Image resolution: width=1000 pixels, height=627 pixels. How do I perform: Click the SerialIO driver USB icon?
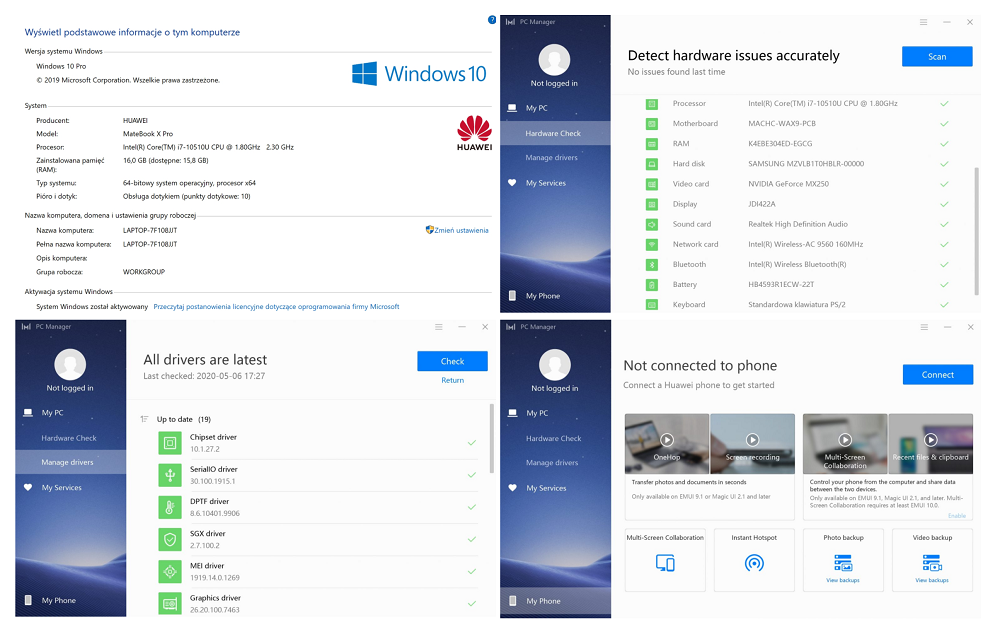point(170,475)
